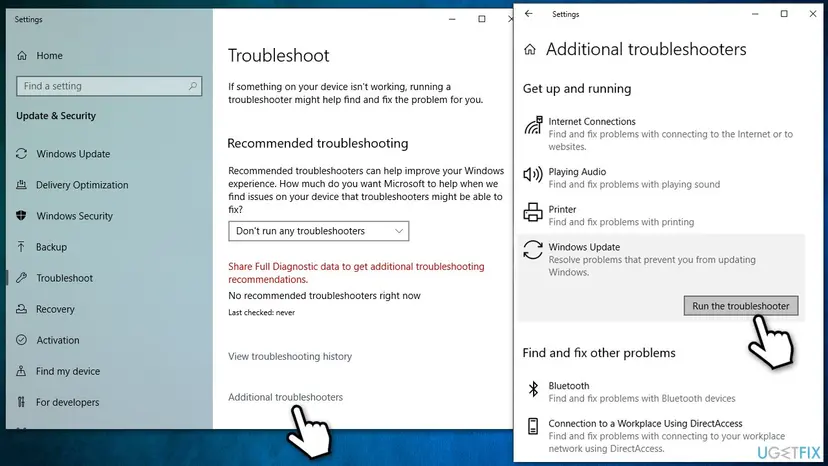Open Delivery Optimization settings
828x466 pixels.
[x=82, y=185]
